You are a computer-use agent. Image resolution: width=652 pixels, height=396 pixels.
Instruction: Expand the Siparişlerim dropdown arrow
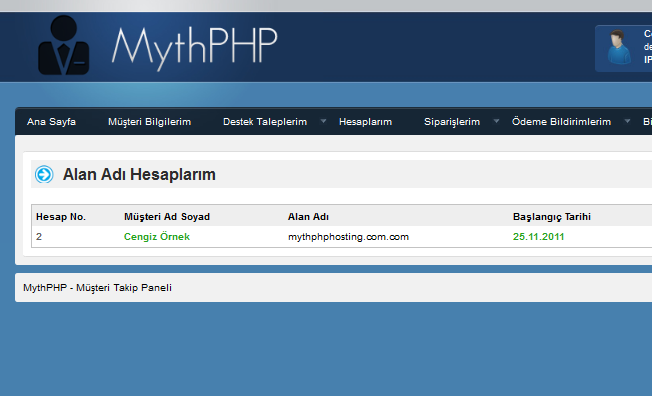pyautogui.click(x=496, y=121)
